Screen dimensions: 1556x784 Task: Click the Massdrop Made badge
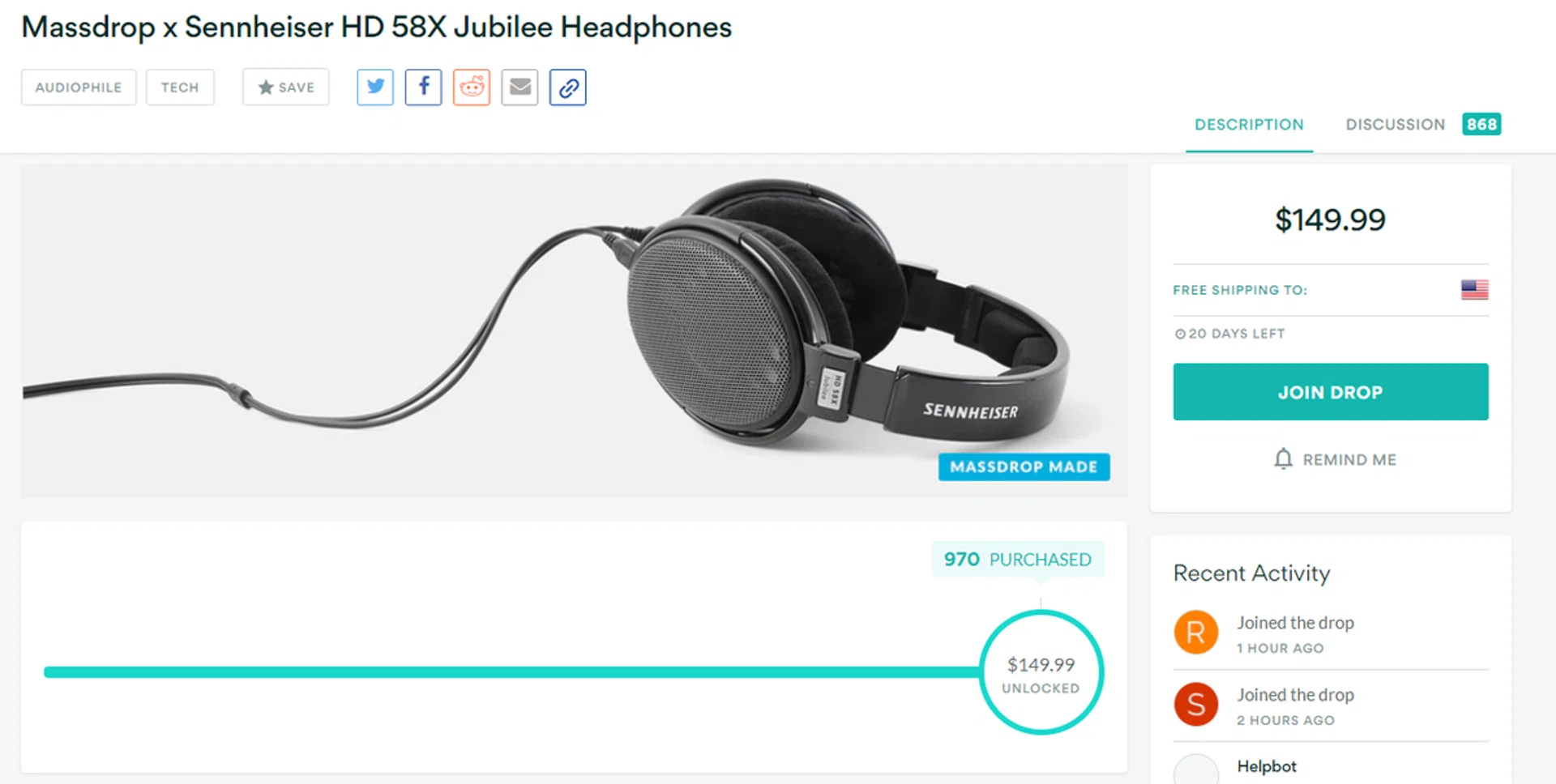1024,467
